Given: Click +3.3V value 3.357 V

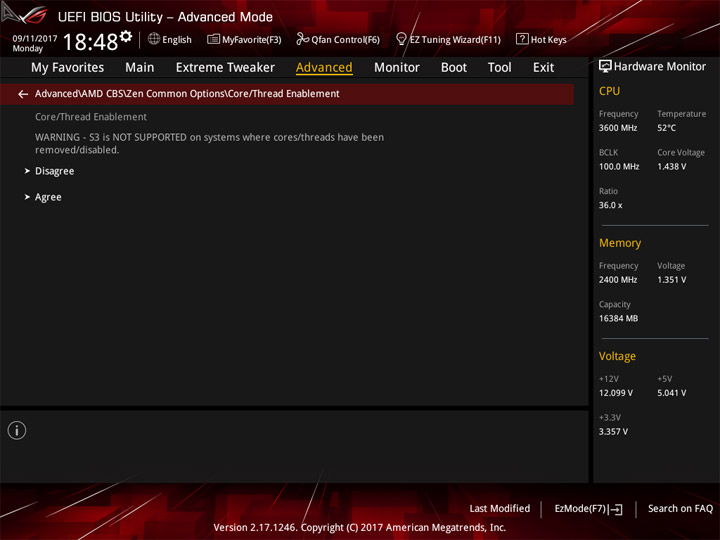Looking at the screenshot, I should [613, 432].
